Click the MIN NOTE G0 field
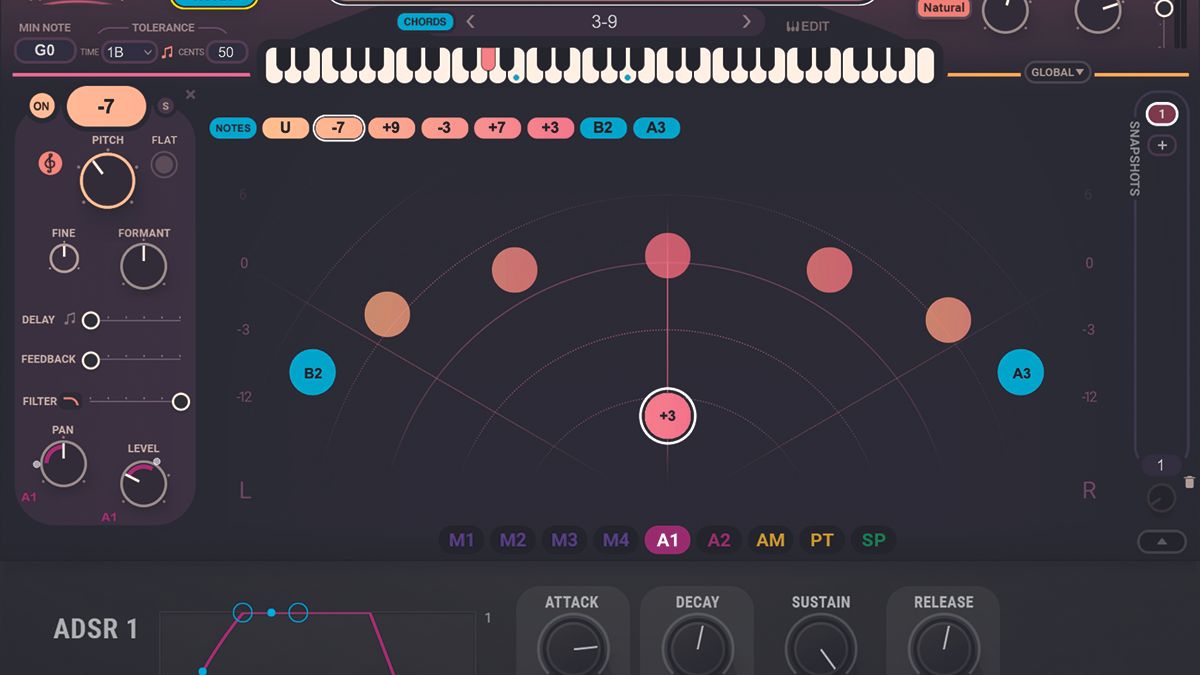The image size is (1200, 675). click(44, 50)
